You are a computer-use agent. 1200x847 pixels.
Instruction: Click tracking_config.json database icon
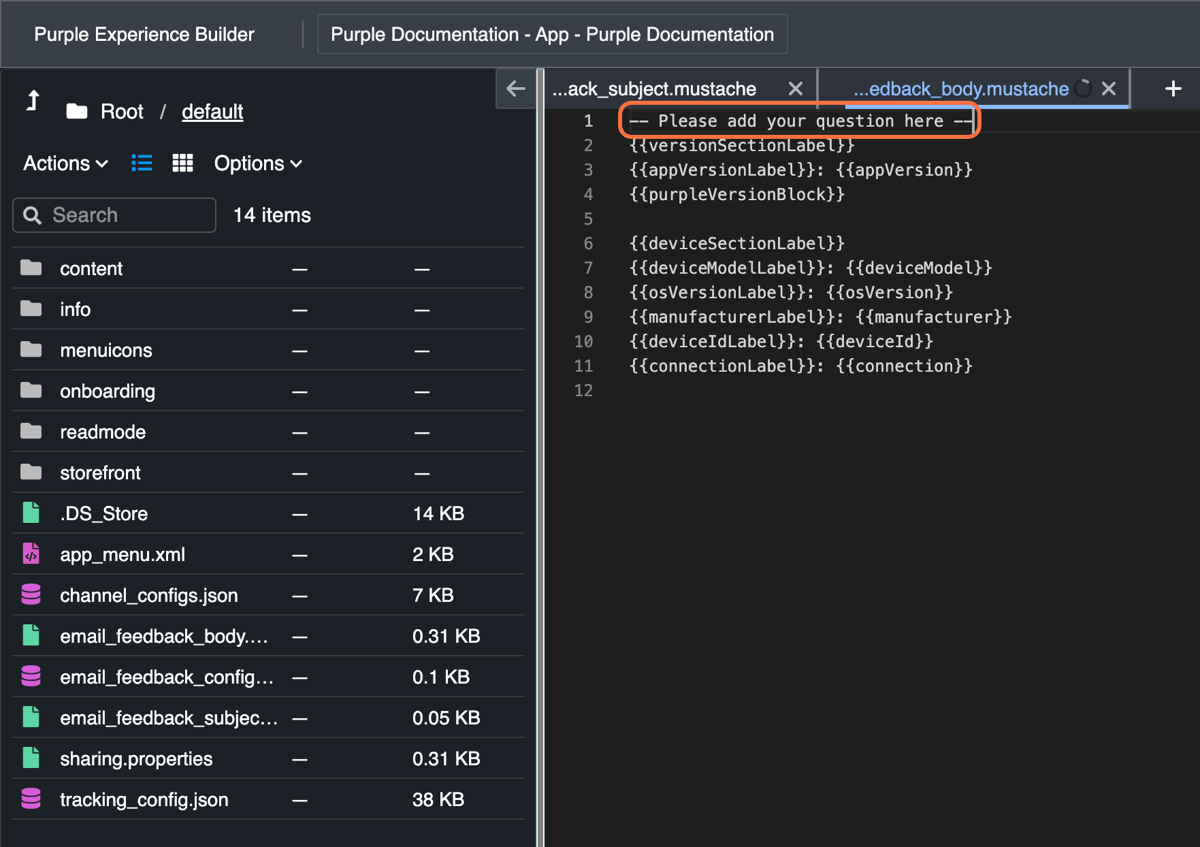31,800
